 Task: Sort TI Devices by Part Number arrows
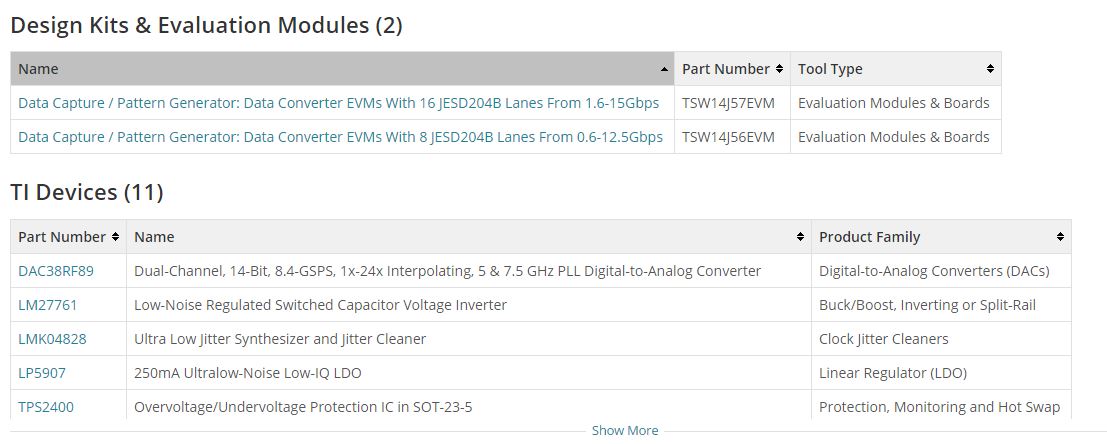[x=115, y=237]
